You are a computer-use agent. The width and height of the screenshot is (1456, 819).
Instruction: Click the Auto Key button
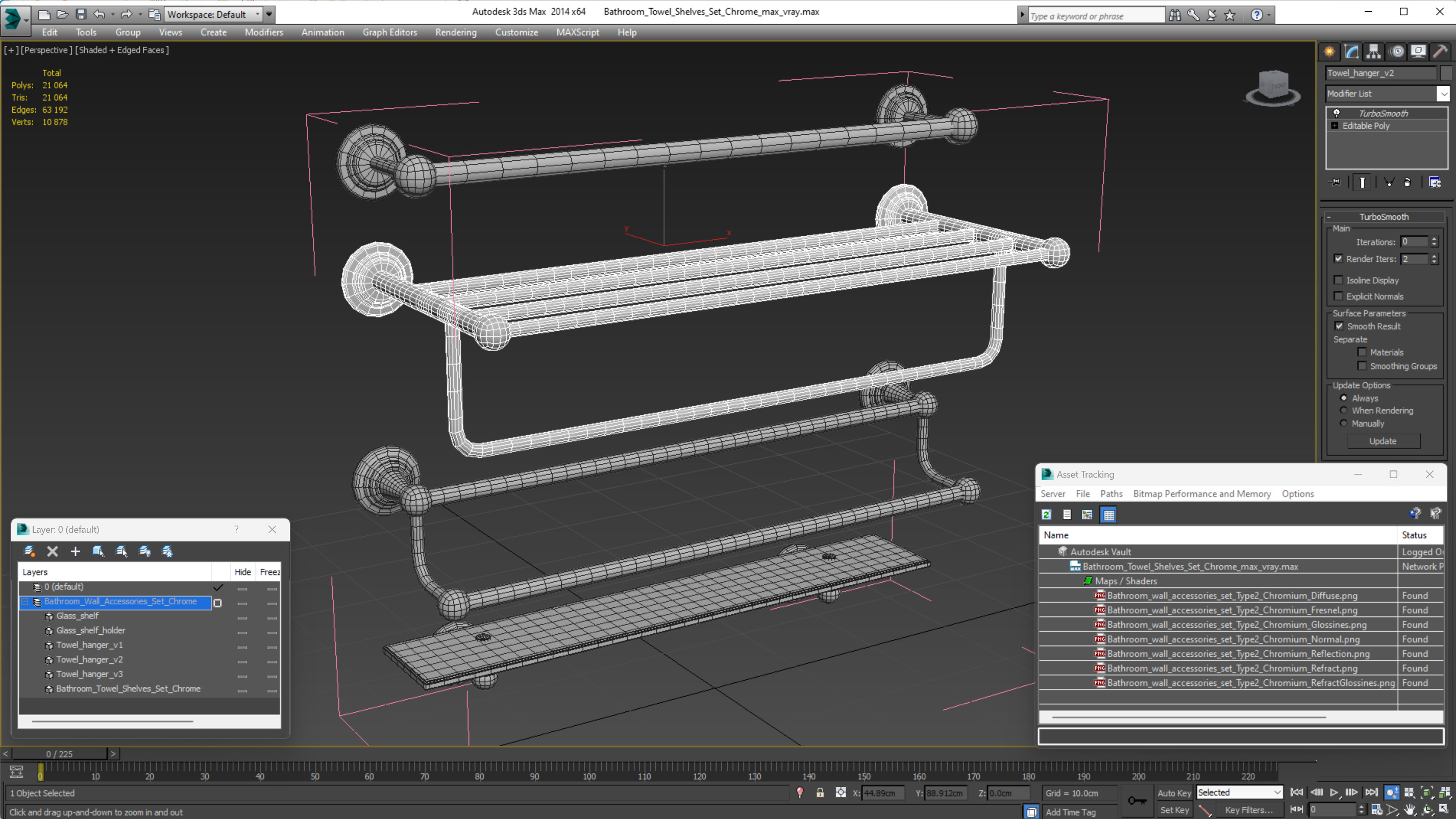1174,793
